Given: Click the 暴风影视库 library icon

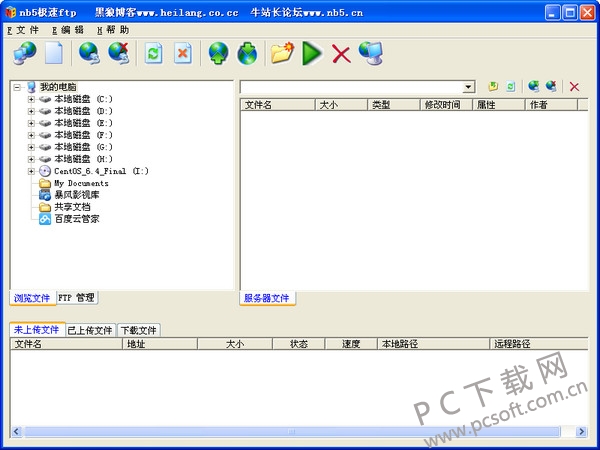Looking at the screenshot, I should click(x=45, y=195).
